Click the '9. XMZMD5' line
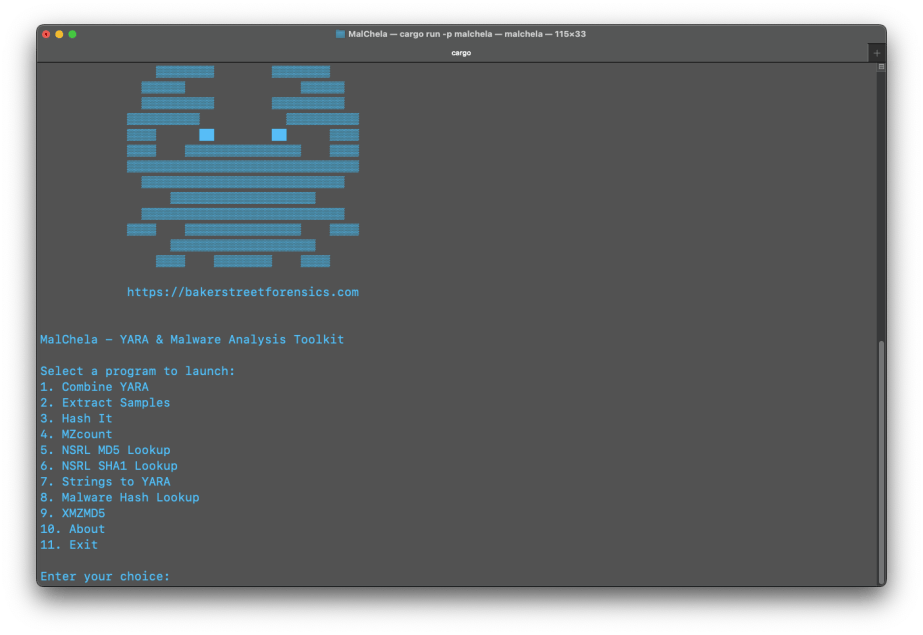 click(x=72, y=513)
